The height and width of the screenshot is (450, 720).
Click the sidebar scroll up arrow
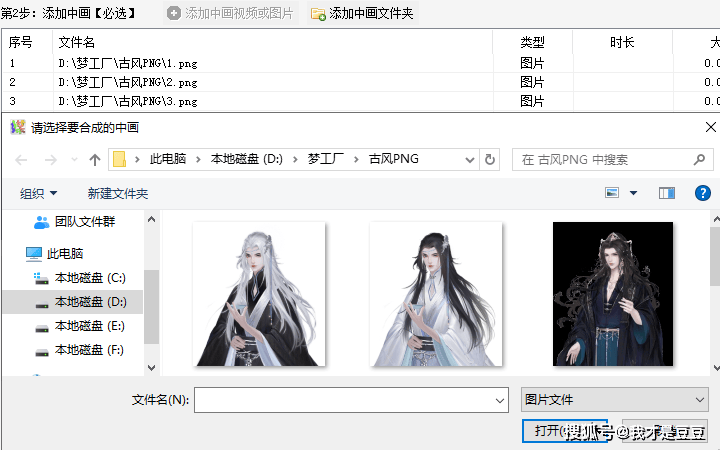152,219
